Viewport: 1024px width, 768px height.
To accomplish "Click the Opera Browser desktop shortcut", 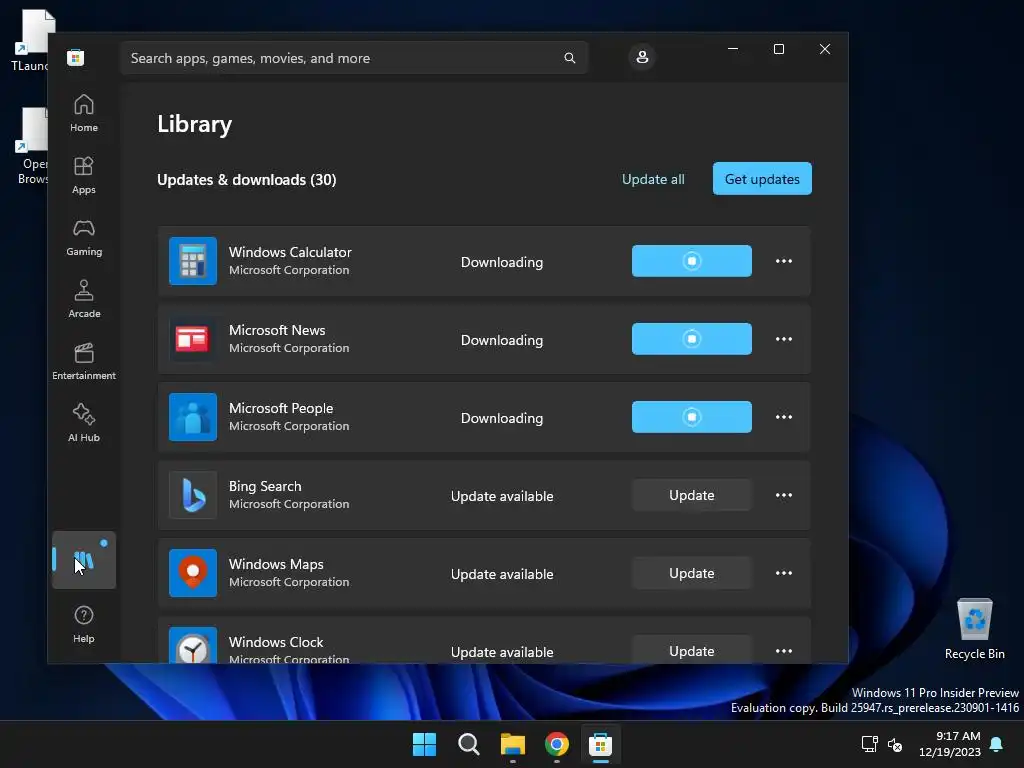I will 31,146.
